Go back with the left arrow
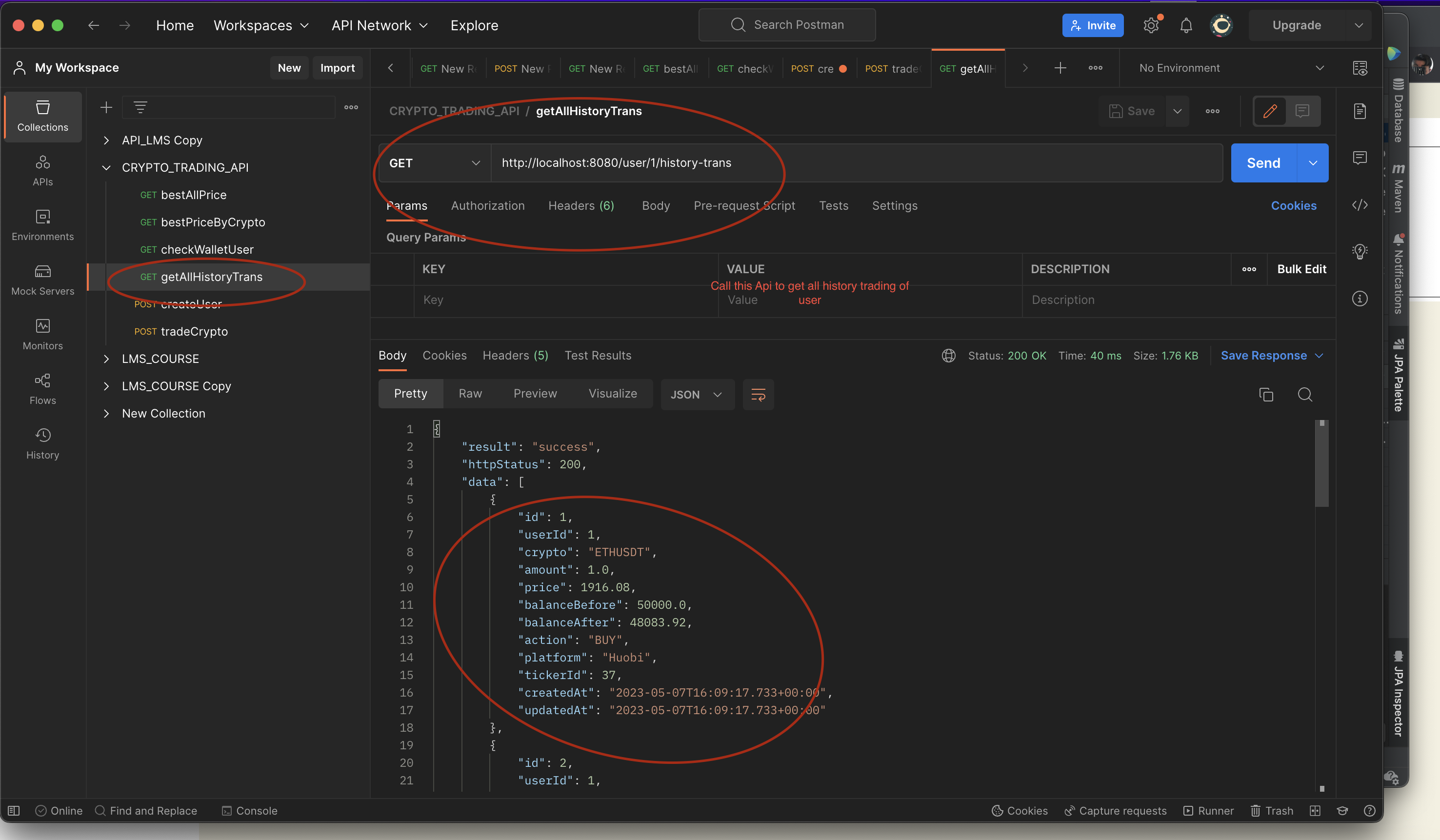This screenshot has width=1440, height=840. [94, 25]
